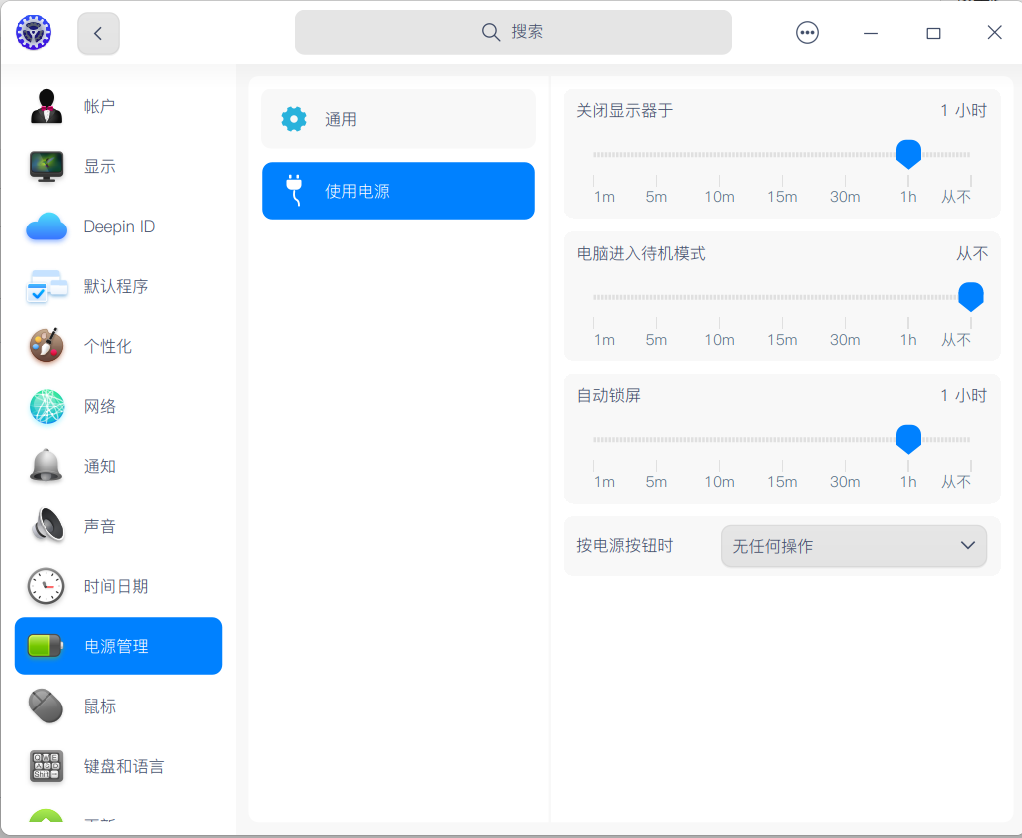The height and width of the screenshot is (838, 1022).
Task: Click the 默认程序 default programs icon
Action: (44, 286)
